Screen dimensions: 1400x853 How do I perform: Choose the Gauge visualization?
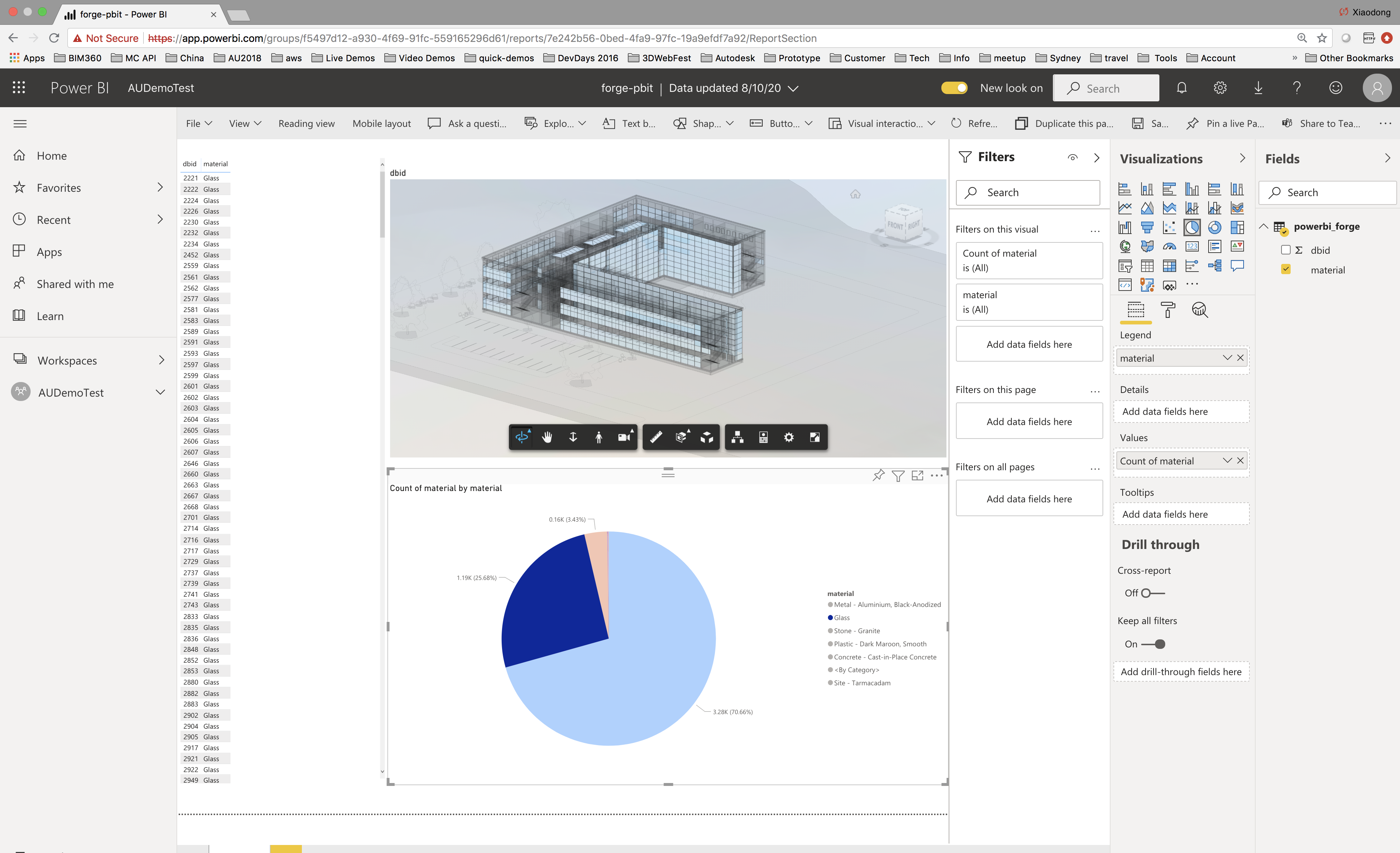tap(1169, 246)
